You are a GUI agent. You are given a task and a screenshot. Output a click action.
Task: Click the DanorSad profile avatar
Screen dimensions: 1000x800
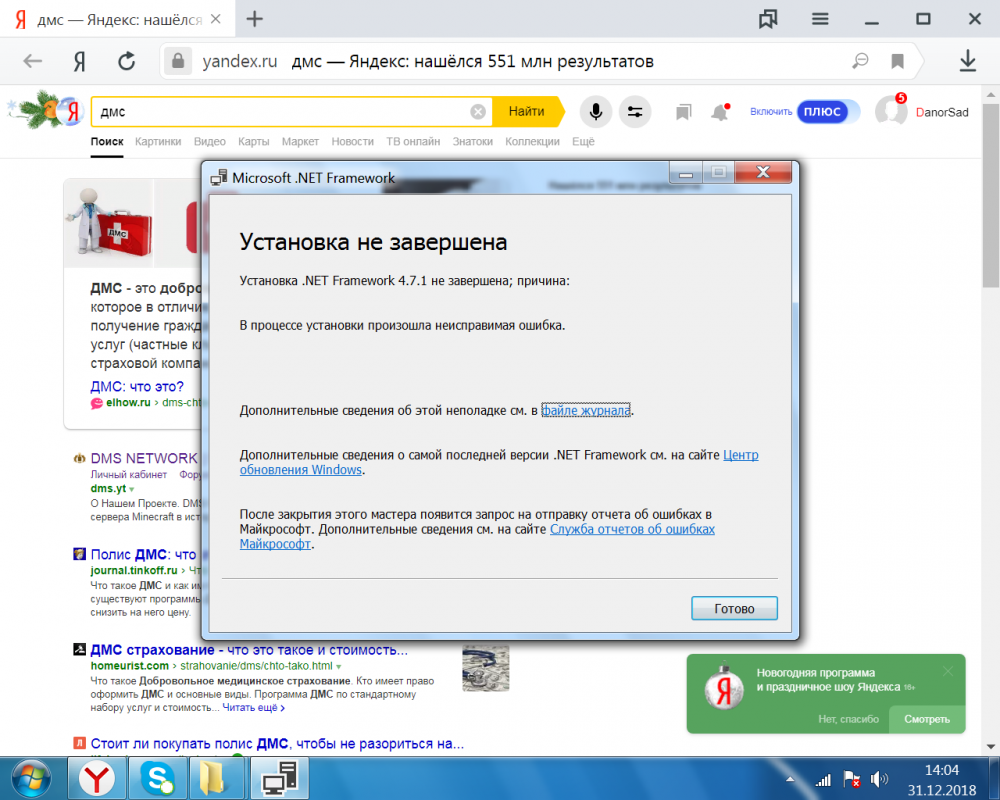tap(890, 111)
